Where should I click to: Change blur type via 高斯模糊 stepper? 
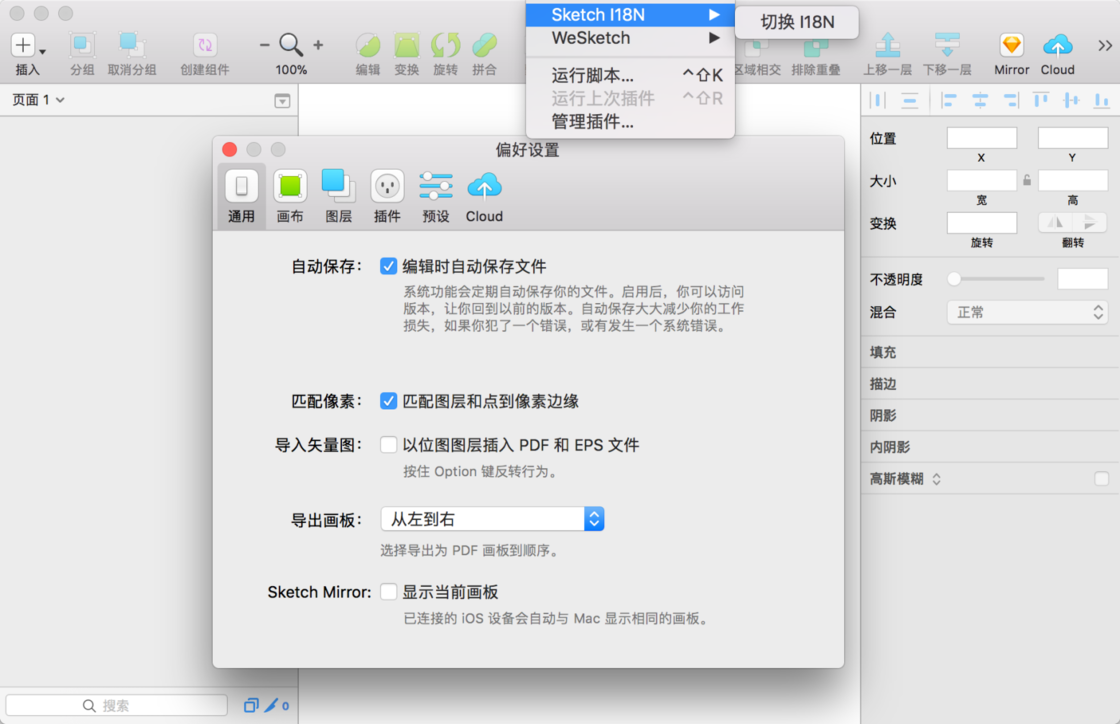[x=936, y=479]
